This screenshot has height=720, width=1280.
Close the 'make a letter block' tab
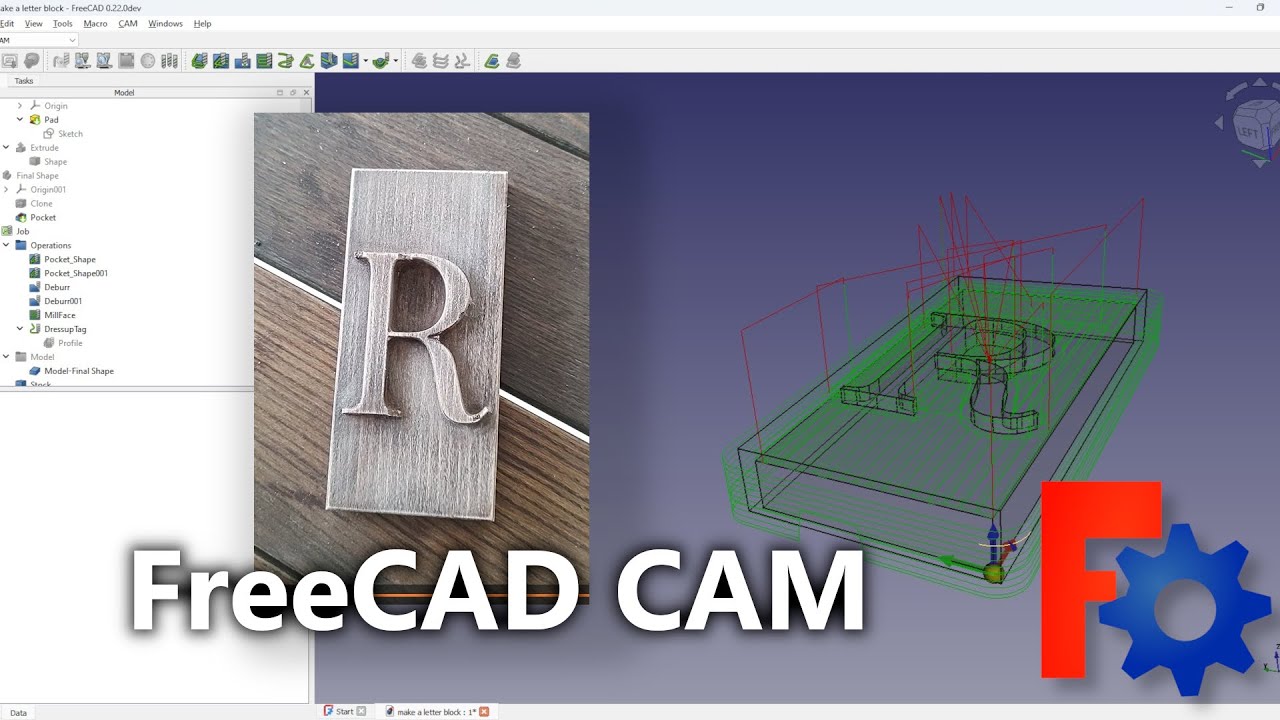click(484, 712)
